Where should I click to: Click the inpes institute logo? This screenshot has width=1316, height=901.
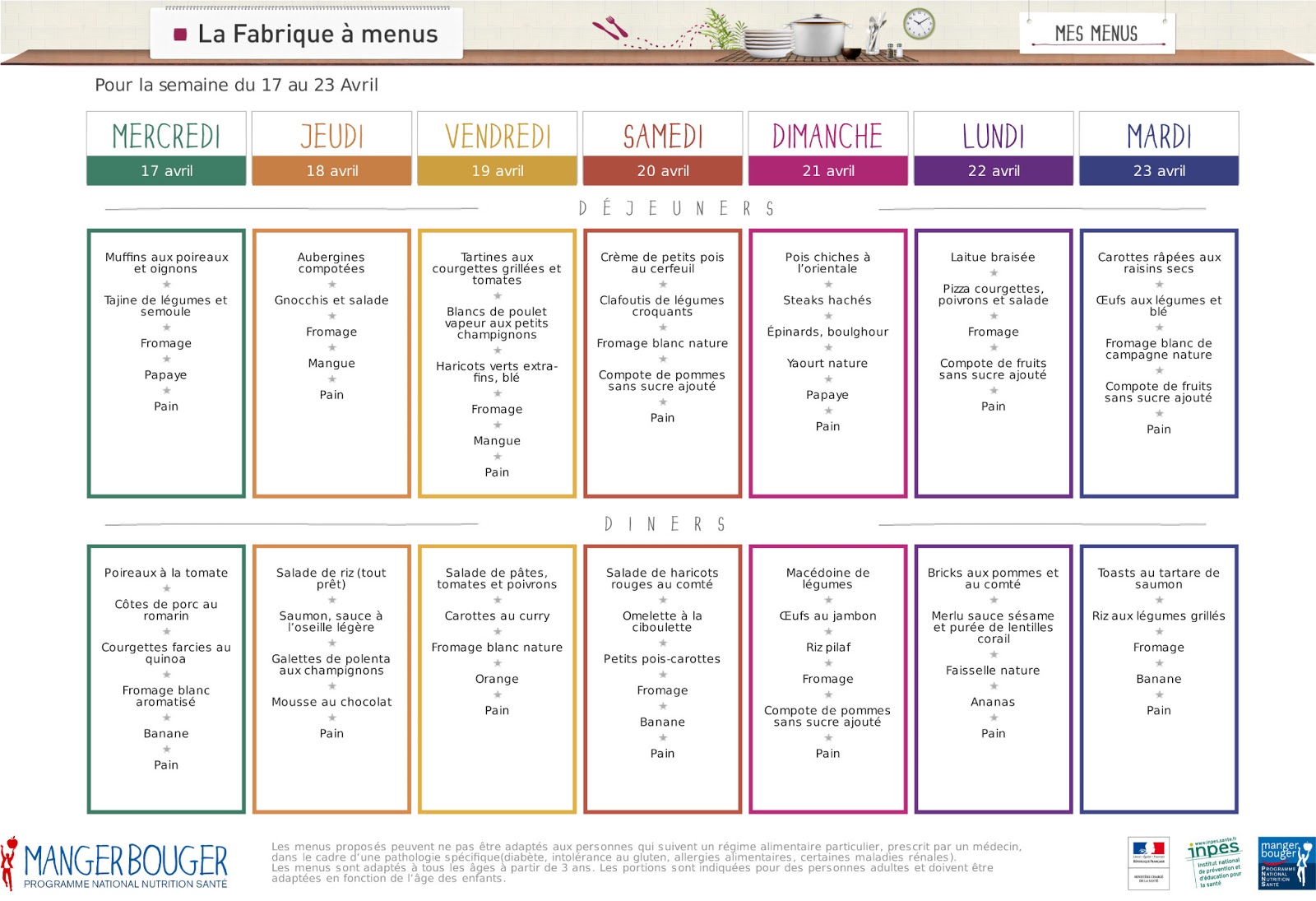[x=1214, y=863]
